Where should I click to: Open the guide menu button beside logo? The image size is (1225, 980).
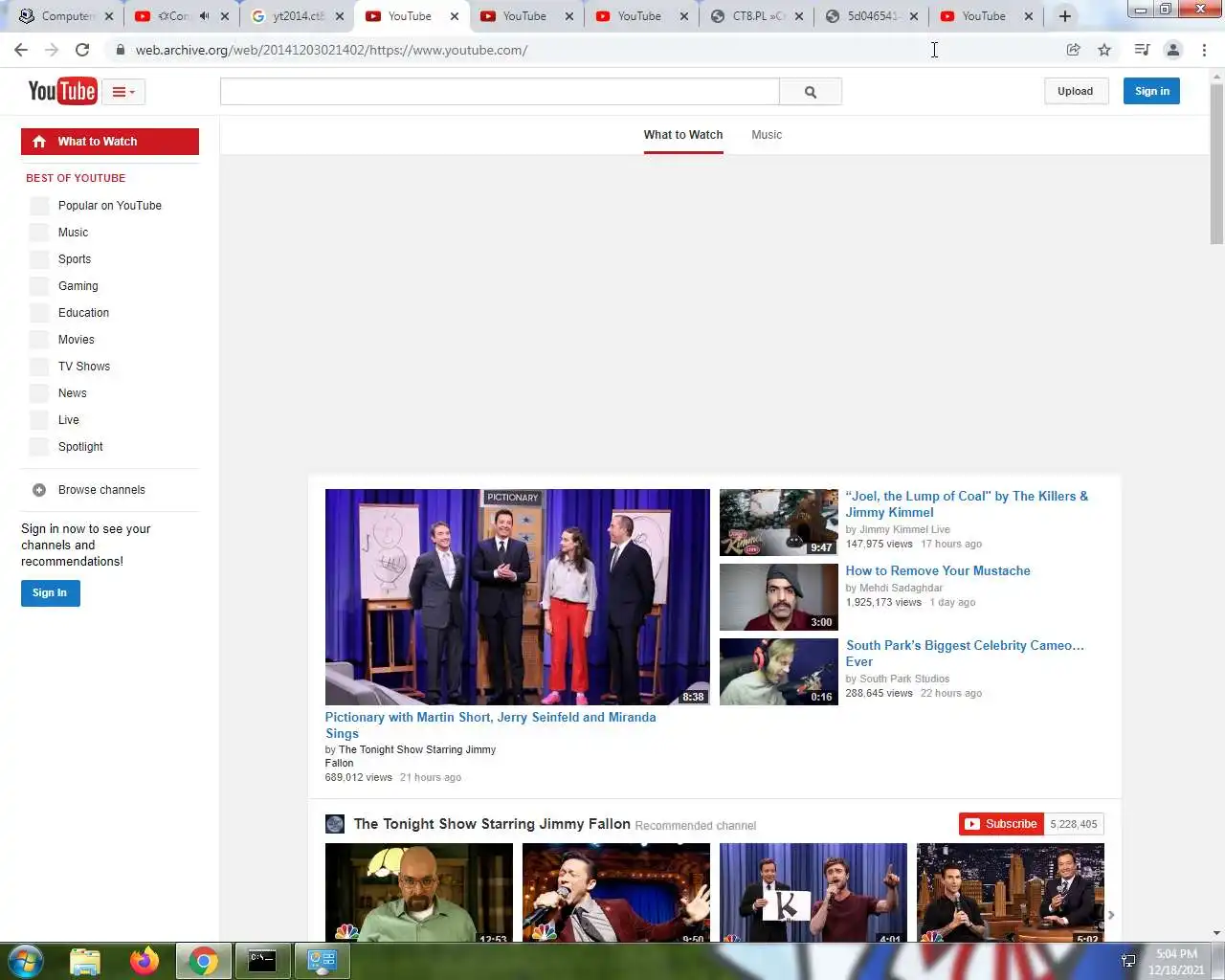(123, 92)
